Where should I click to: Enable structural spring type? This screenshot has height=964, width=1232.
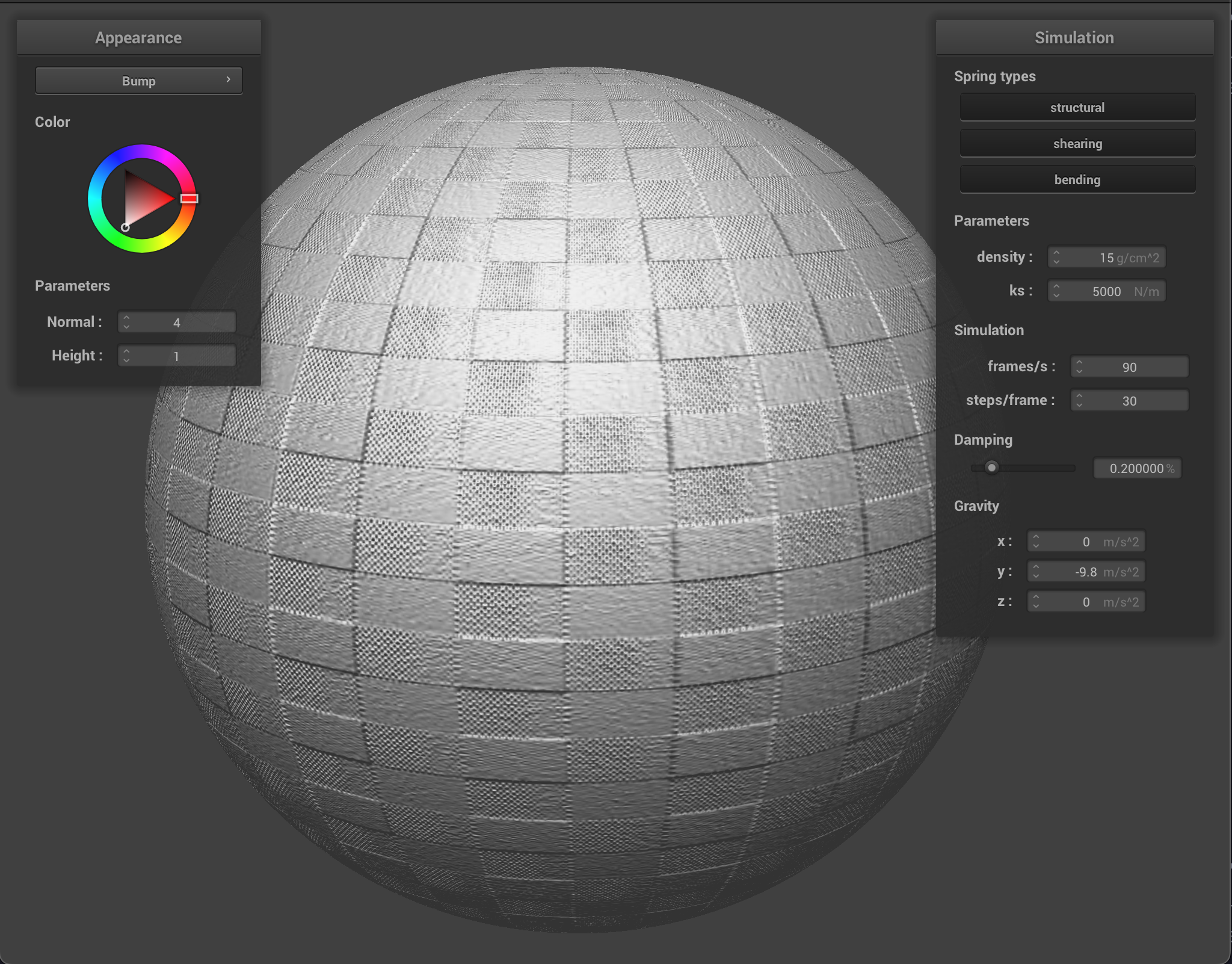pos(1077,107)
